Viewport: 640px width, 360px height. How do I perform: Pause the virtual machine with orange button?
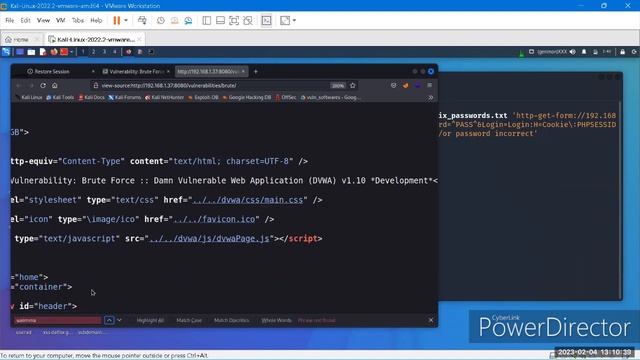pos(117,20)
